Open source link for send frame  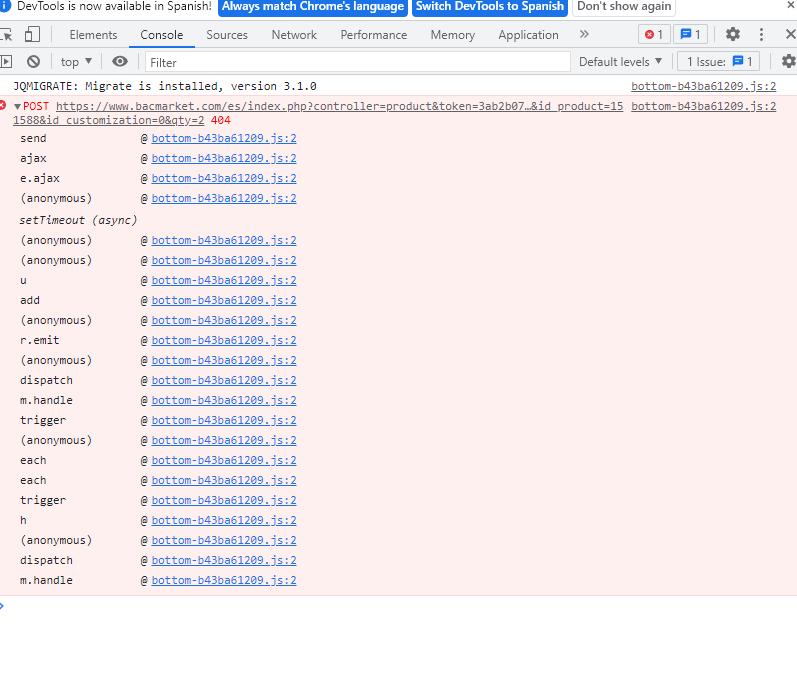coord(224,138)
